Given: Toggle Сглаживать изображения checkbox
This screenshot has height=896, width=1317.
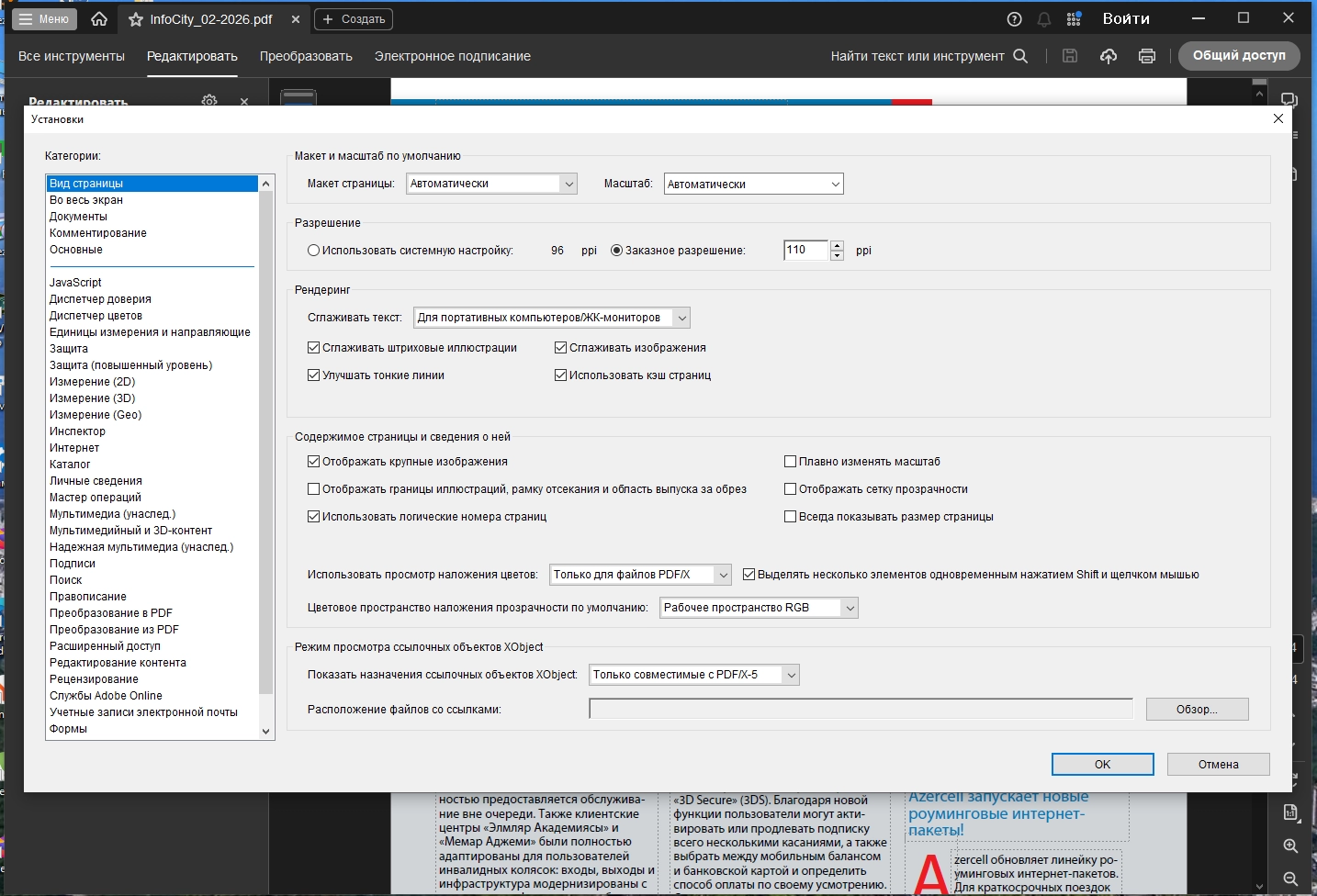Looking at the screenshot, I should point(560,348).
